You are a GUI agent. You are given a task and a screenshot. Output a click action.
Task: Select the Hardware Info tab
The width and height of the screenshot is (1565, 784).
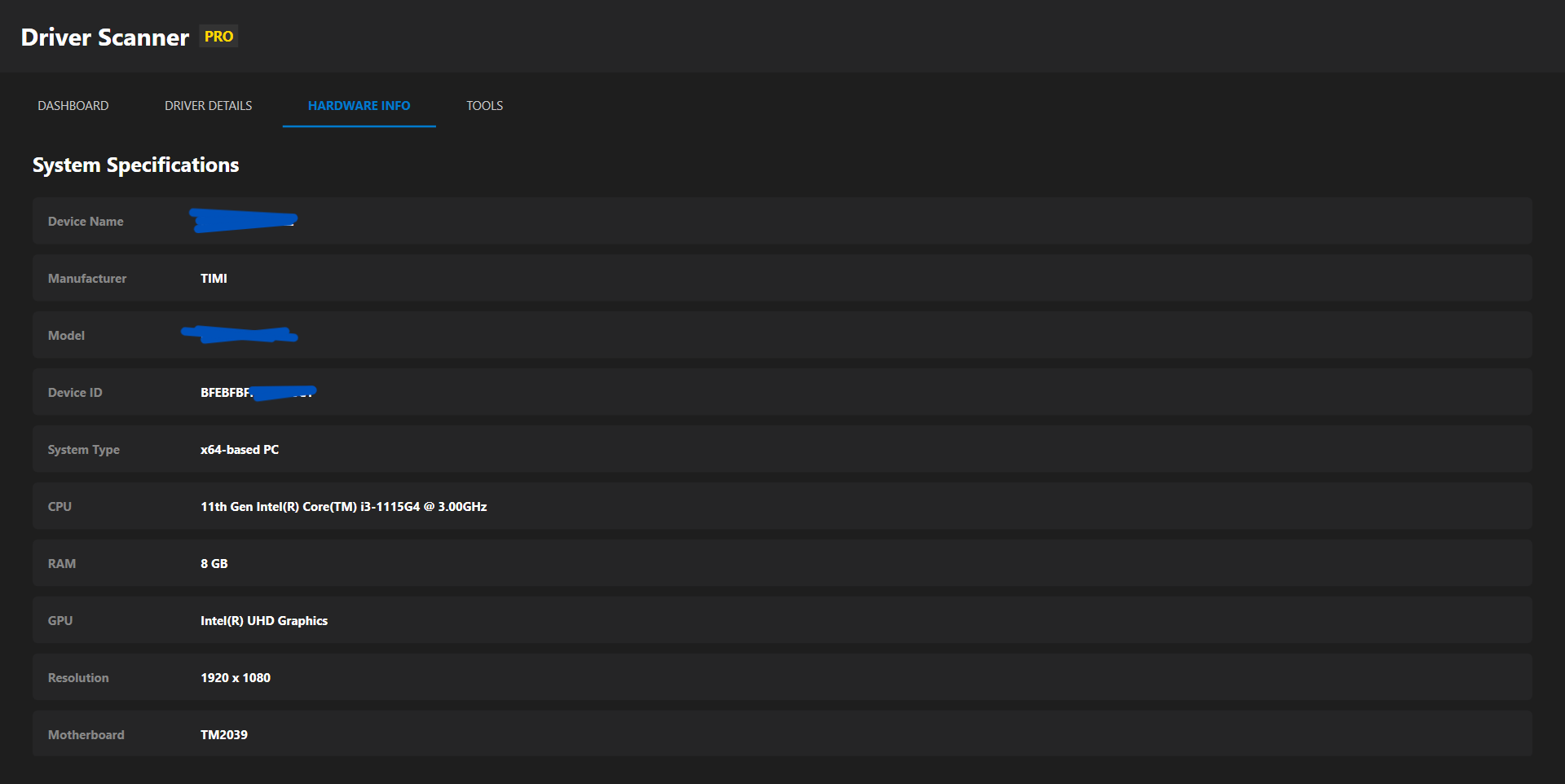pos(359,106)
